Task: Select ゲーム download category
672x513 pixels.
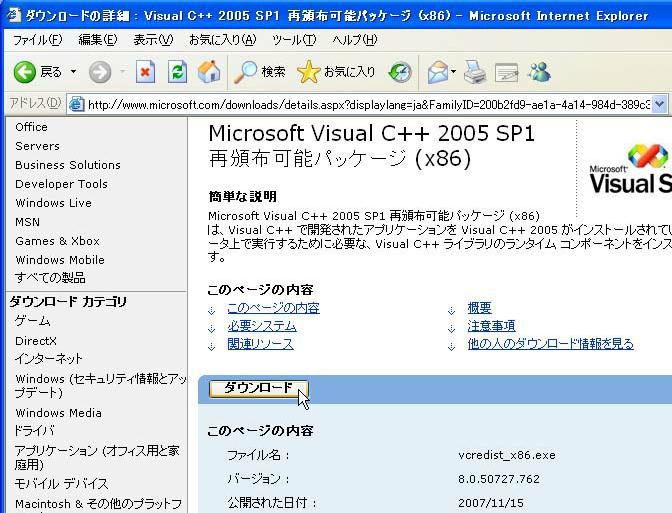Action: pyautogui.click(x=33, y=321)
